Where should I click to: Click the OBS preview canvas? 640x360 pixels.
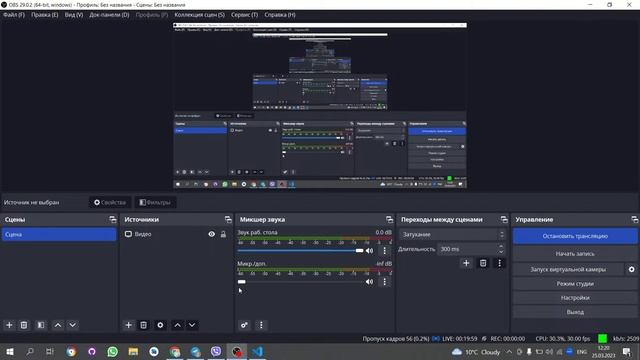[320, 106]
